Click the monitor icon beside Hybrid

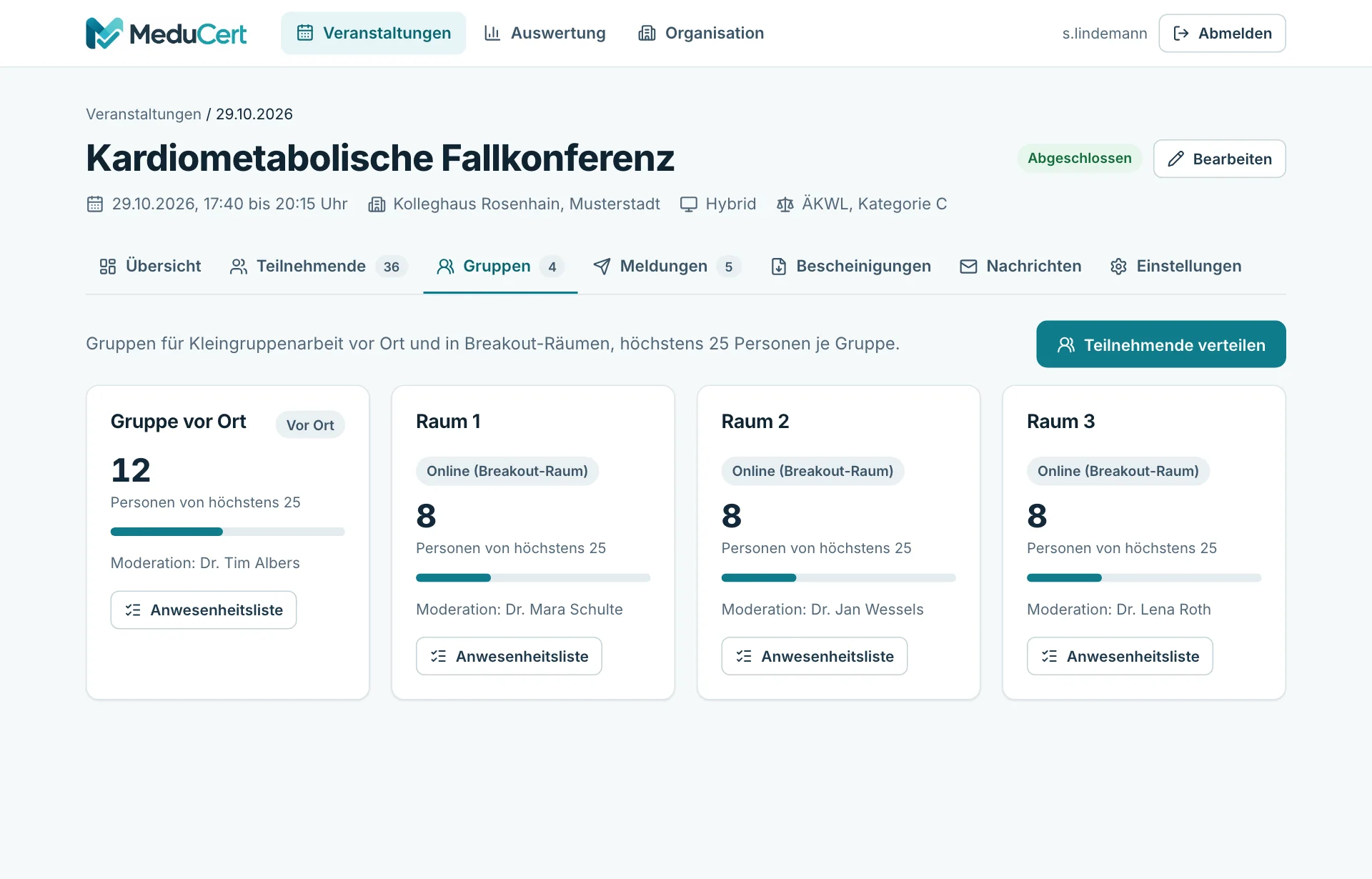[x=689, y=204]
